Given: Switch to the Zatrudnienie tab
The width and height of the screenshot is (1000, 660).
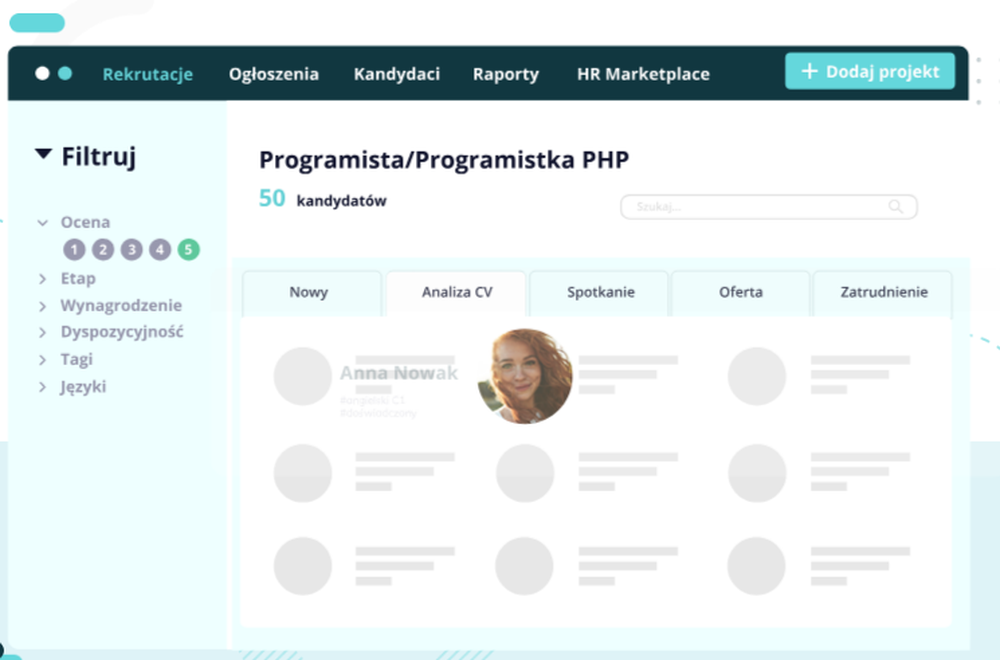Looking at the screenshot, I should [x=882, y=292].
